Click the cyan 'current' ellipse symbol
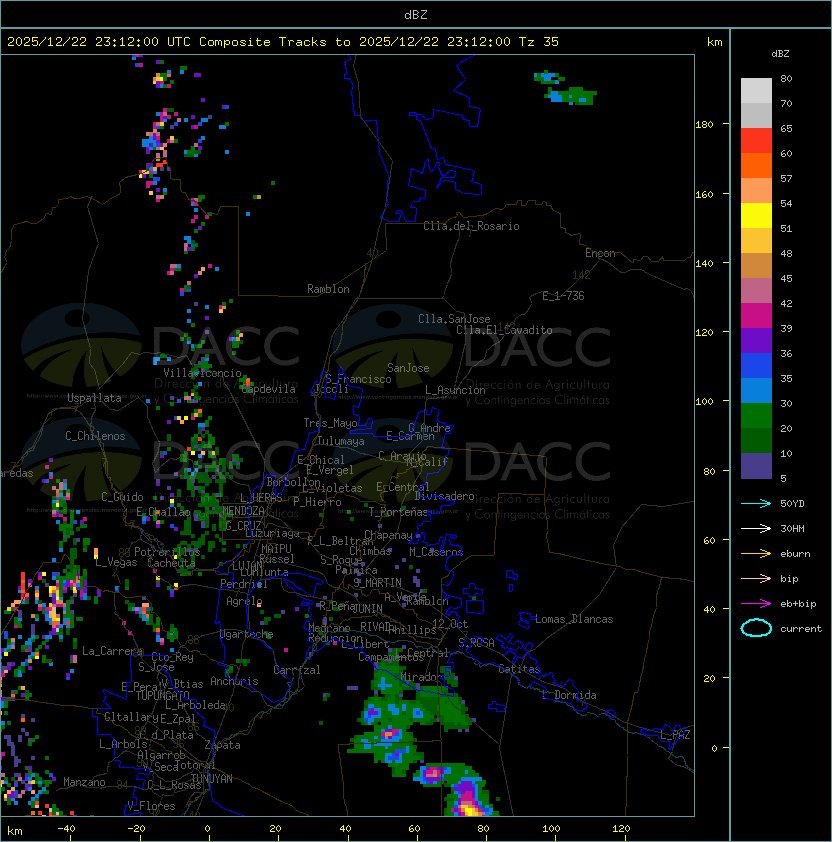Viewport: 832px width, 842px height. 756,628
